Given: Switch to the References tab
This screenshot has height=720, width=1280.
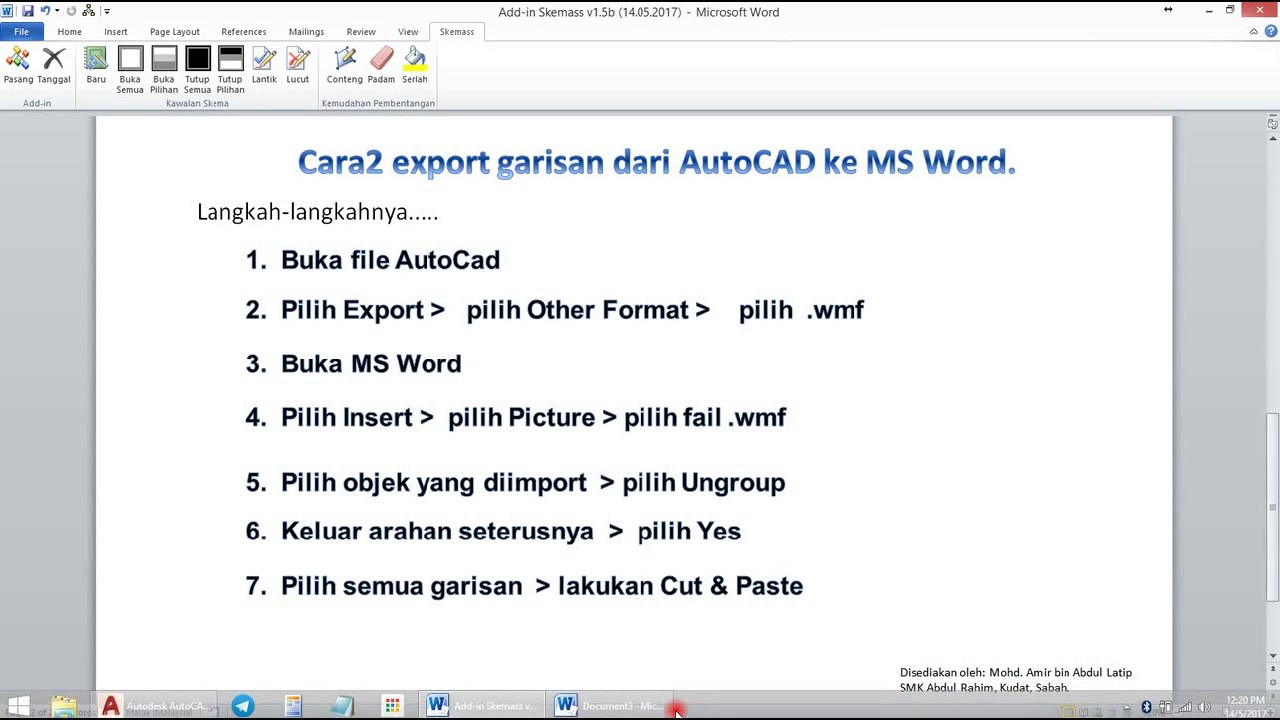Looking at the screenshot, I should tap(244, 32).
